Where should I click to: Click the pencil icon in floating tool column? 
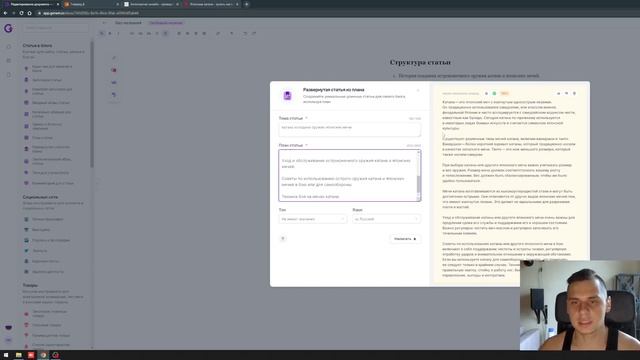114,58
